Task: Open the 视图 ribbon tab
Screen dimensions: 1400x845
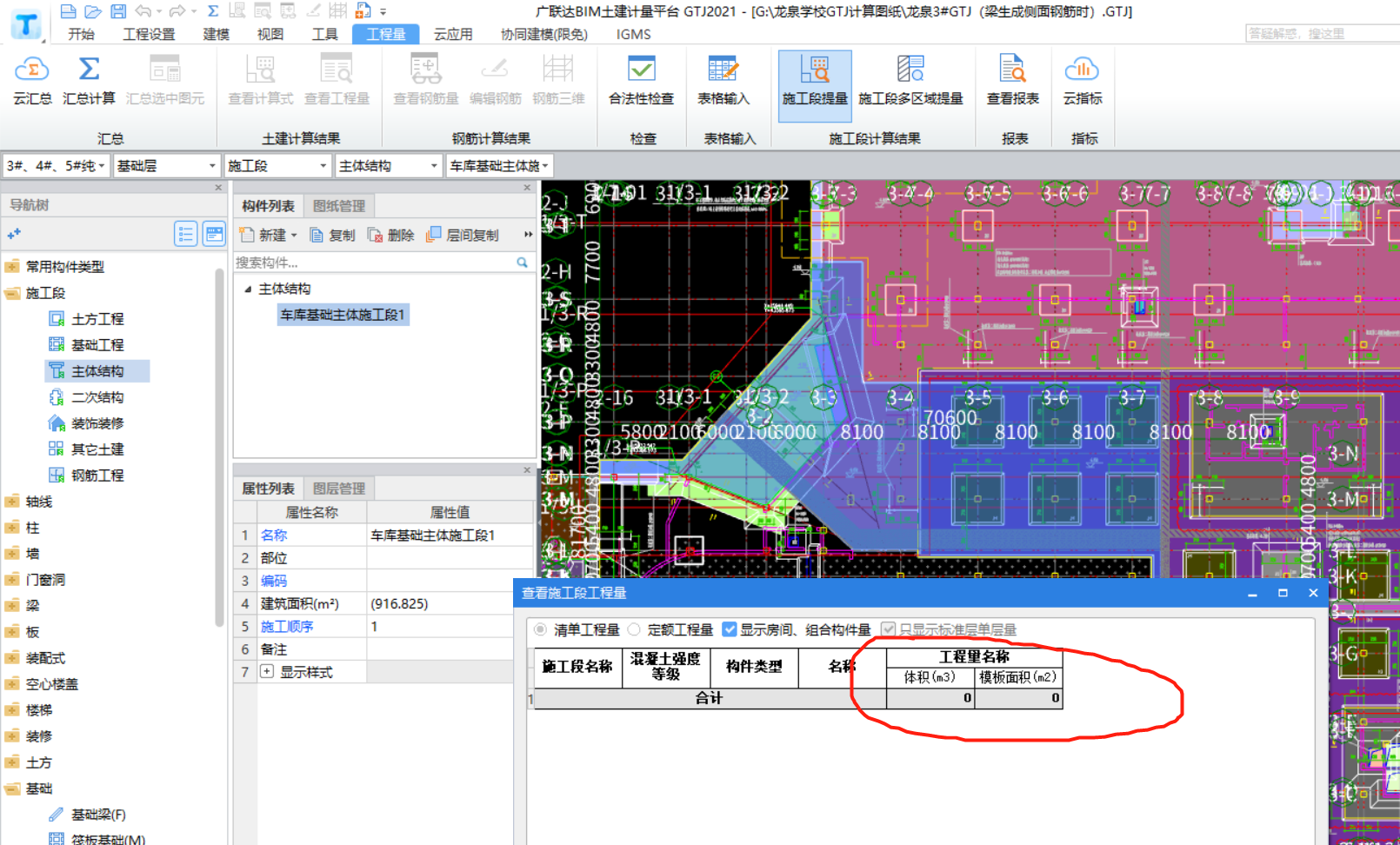Action: pyautogui.click(x=270, y=34)
